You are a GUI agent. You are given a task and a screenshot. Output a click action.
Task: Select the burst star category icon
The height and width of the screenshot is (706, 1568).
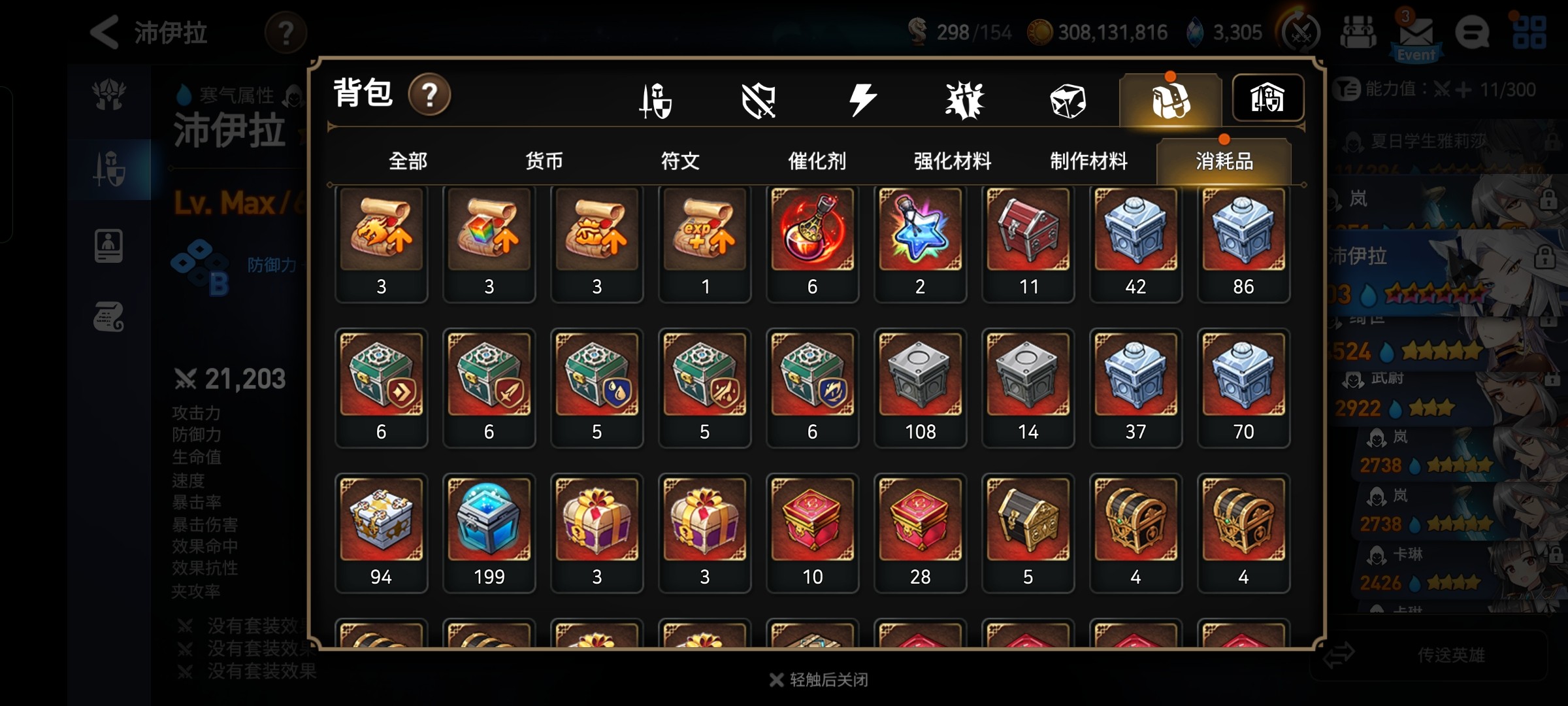point(964,101)
